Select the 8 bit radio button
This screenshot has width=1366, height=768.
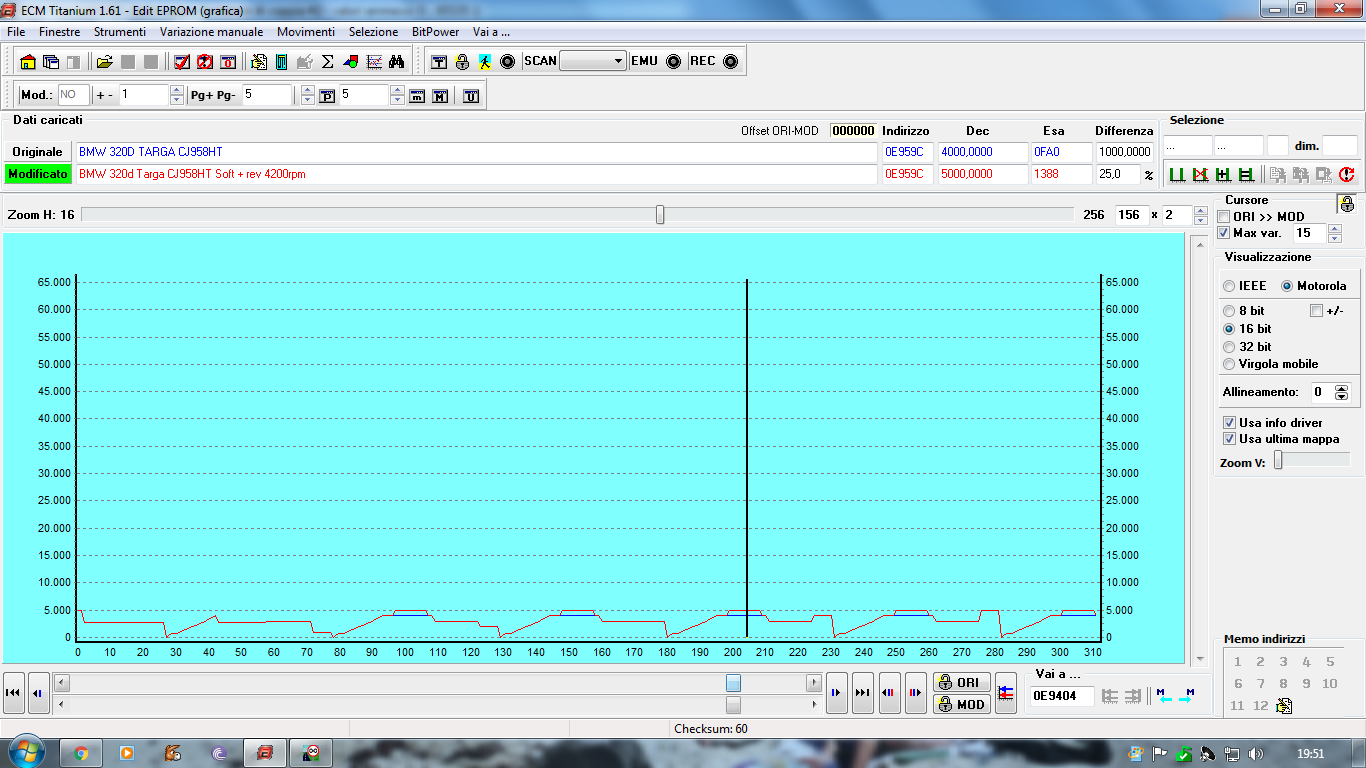tap(1229, 311)
